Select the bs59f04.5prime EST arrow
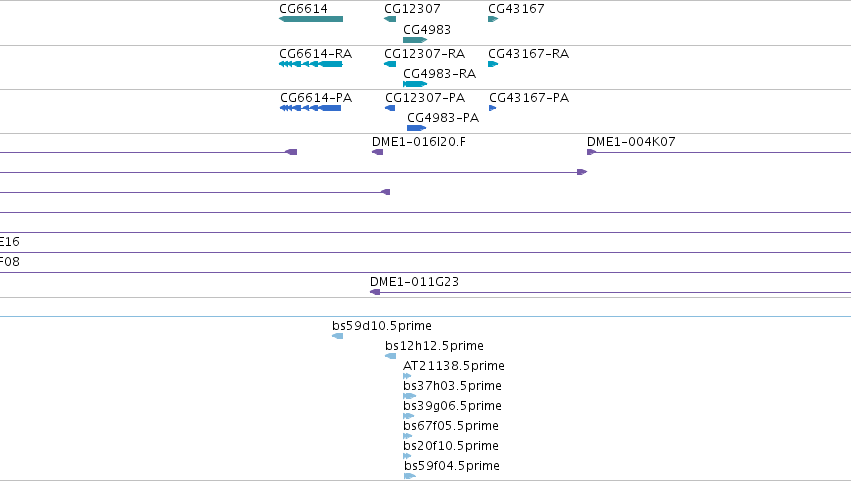 [409, 476]
